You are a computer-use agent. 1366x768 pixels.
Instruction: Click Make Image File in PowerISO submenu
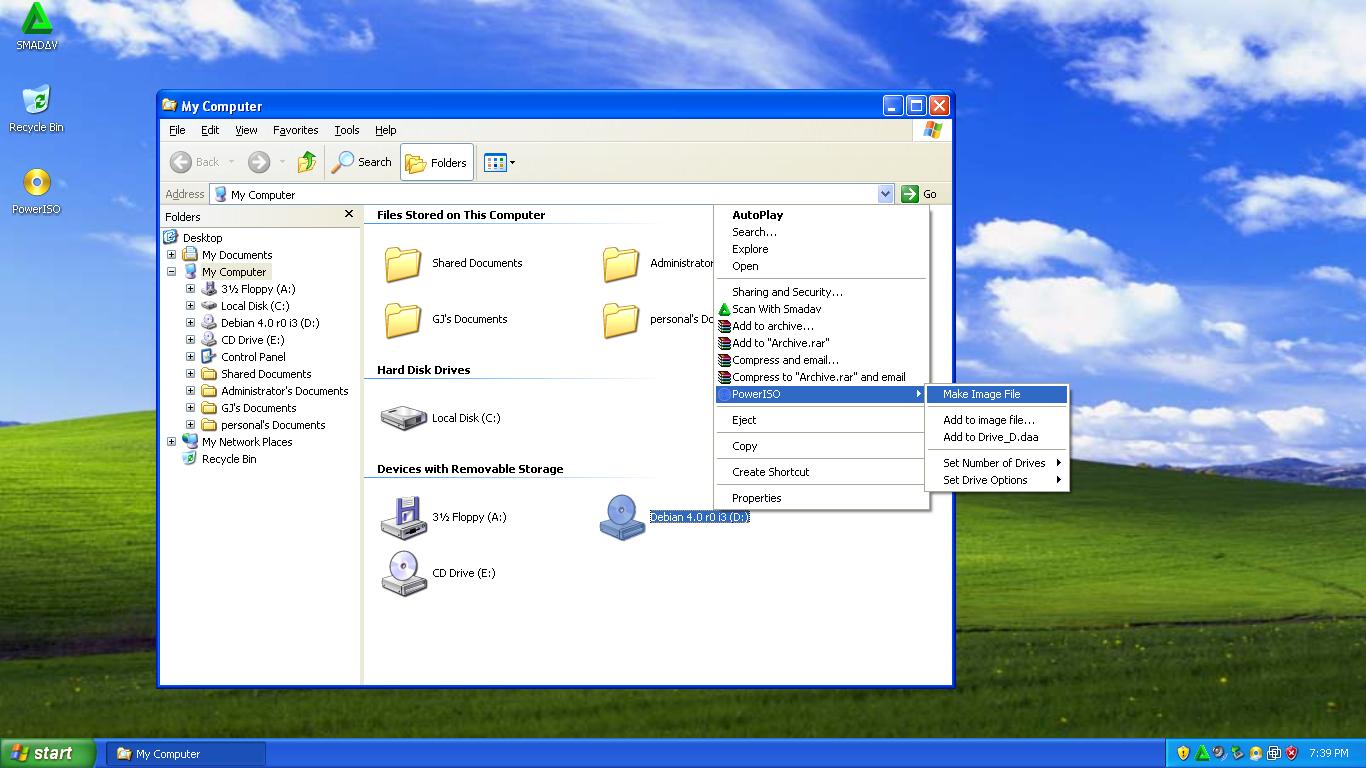[x=997, y=394]
